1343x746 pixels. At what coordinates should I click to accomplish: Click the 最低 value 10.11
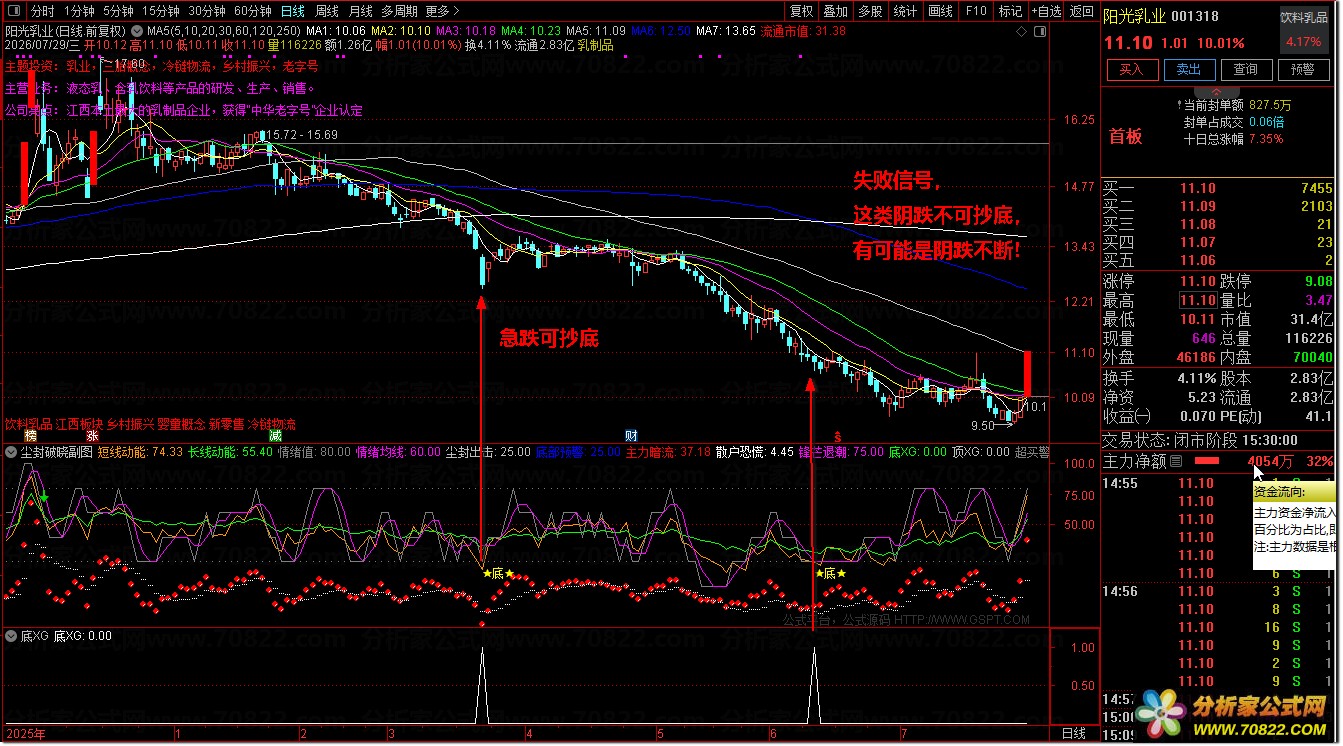click(1198, 320)
